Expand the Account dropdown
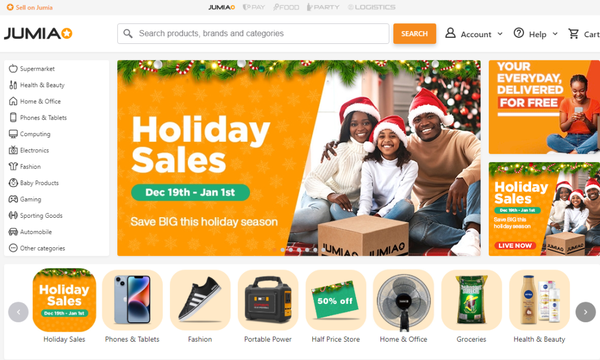The width and height of the screenshot is (600, 360). pos(474,34)
